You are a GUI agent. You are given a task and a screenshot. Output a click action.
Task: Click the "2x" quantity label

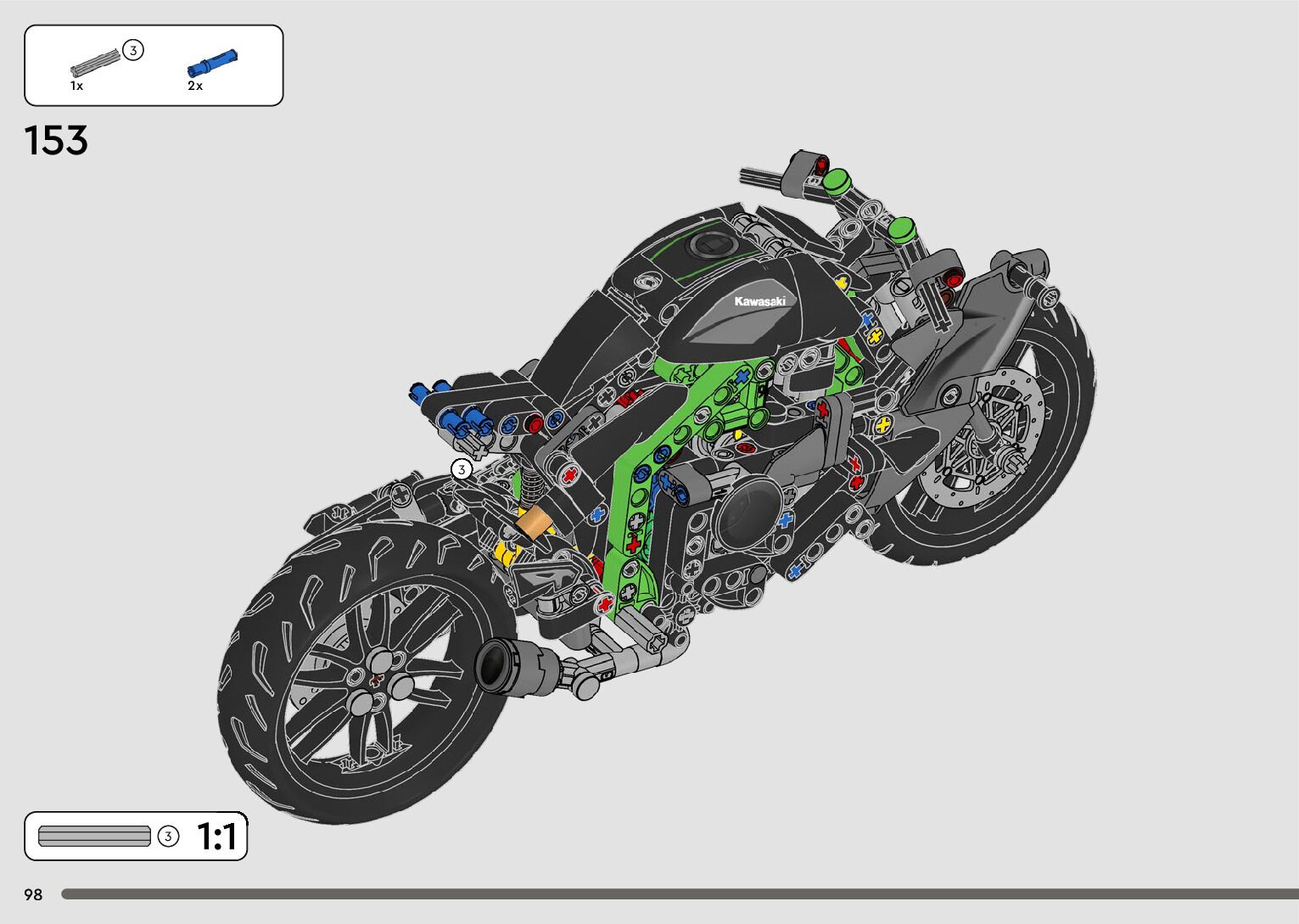[x=195, y=86]
